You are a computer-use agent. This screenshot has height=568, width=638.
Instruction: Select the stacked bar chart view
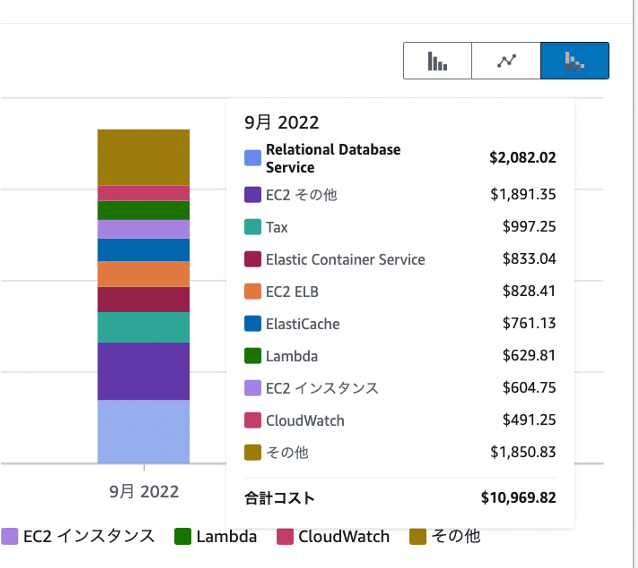click(574, 61)
